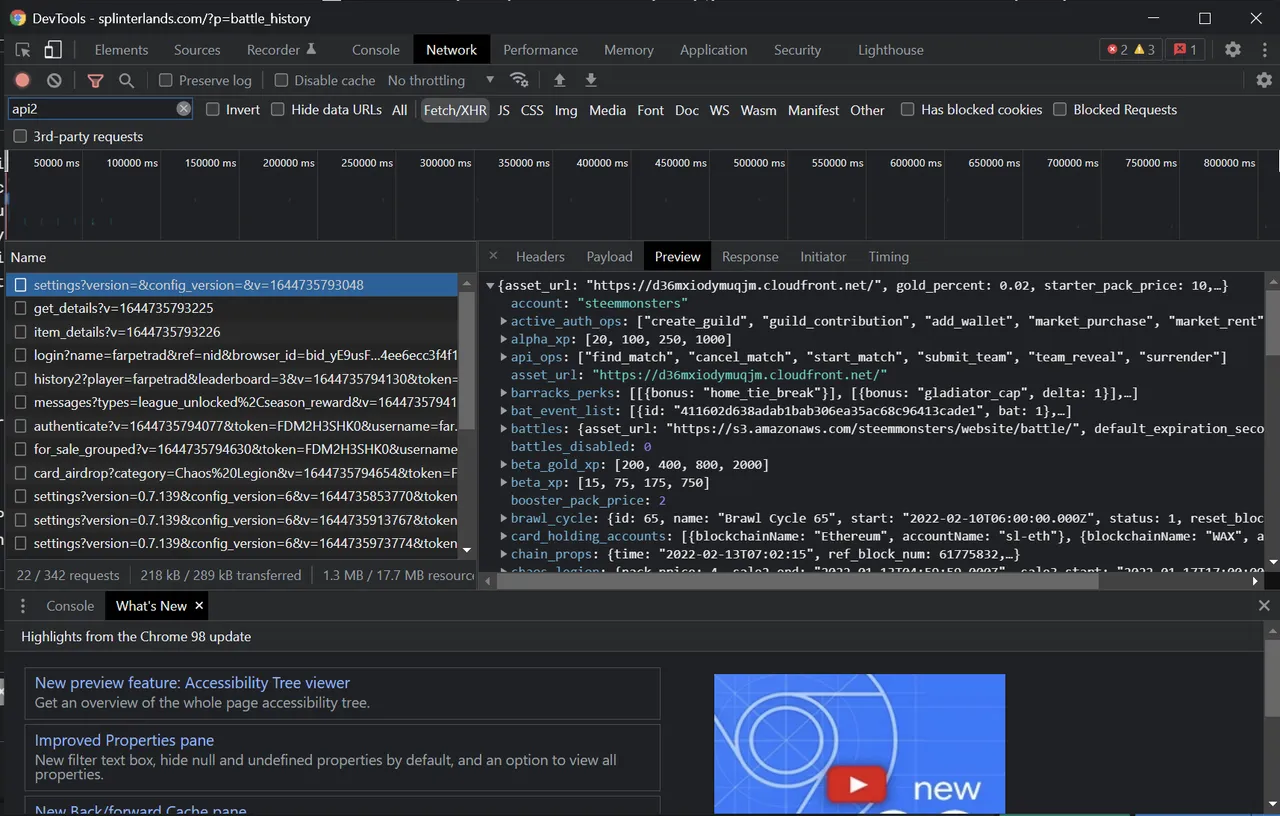Screen dimensions: 1280x816
Task: Open Improved Properties pane link
Action: pyautogui.click(x=124, y=740)
